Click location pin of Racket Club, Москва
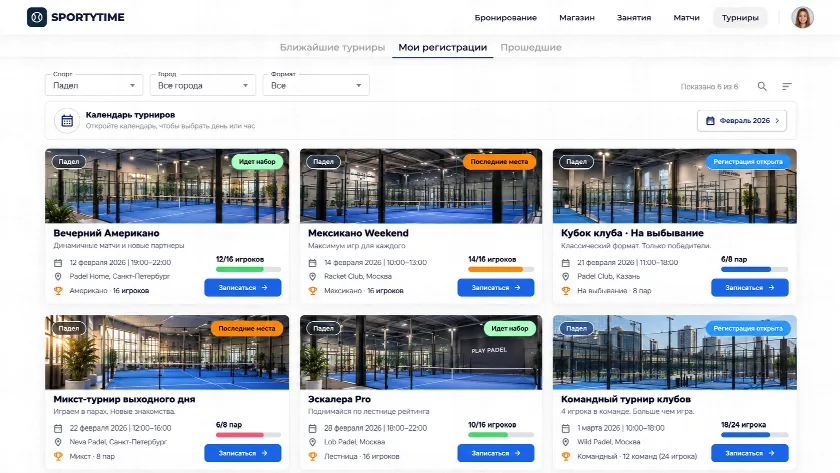Viewport: 840px width, 473px height. pyautogui.click(x=312, y=276)
